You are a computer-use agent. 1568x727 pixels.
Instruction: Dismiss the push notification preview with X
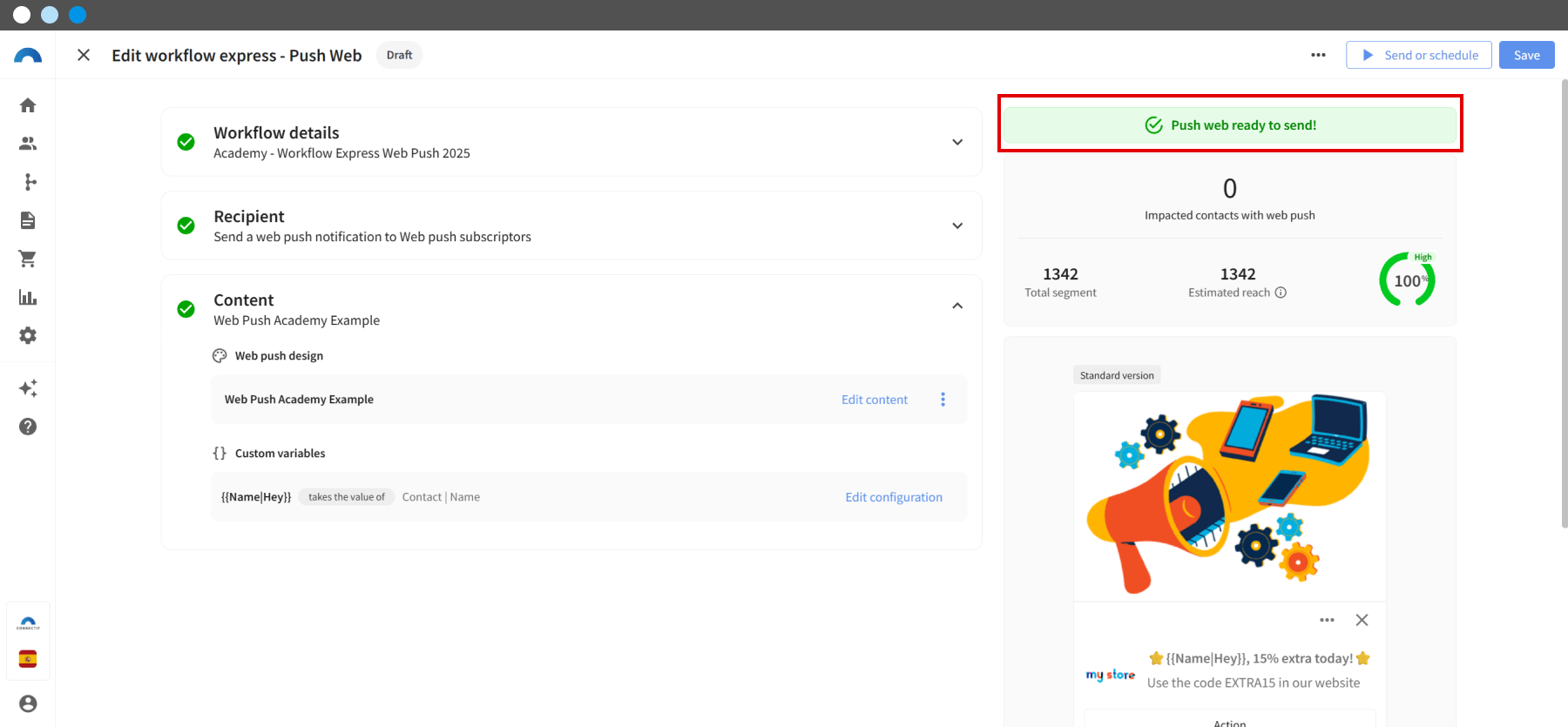click(1362, 620)
